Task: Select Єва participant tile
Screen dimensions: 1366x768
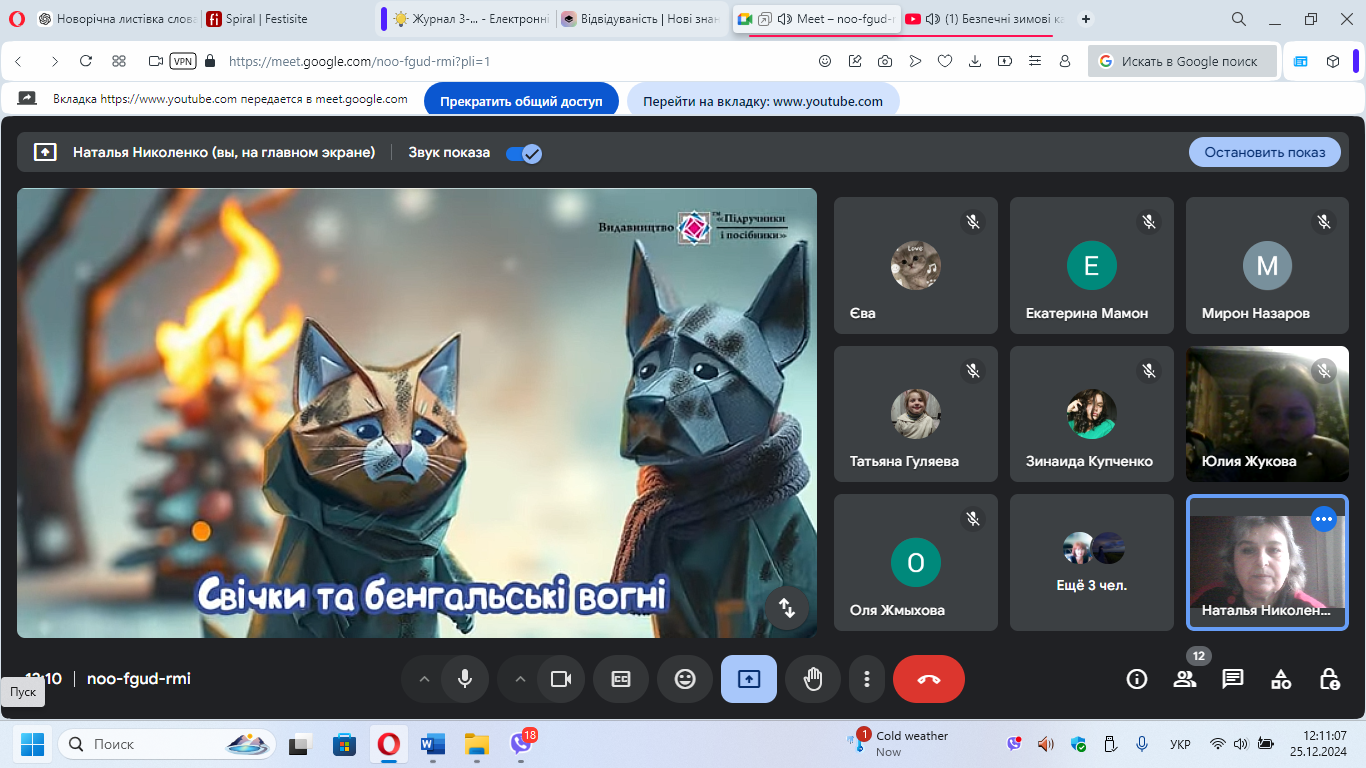Action: point(916,266)
